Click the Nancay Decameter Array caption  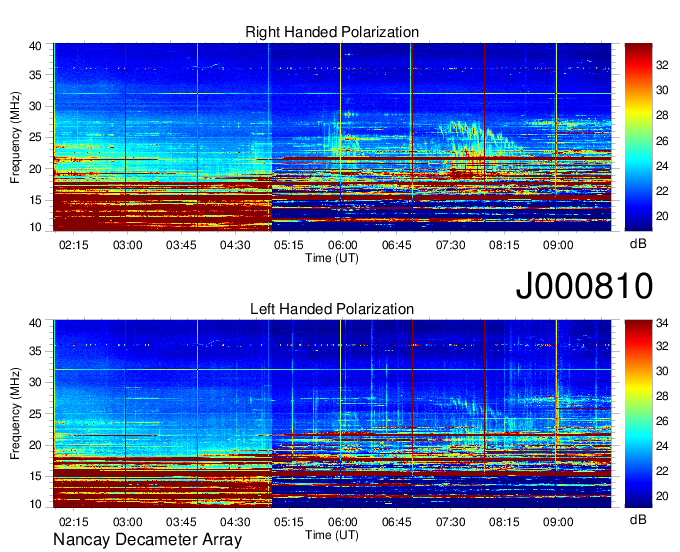(x=147, y=539)
